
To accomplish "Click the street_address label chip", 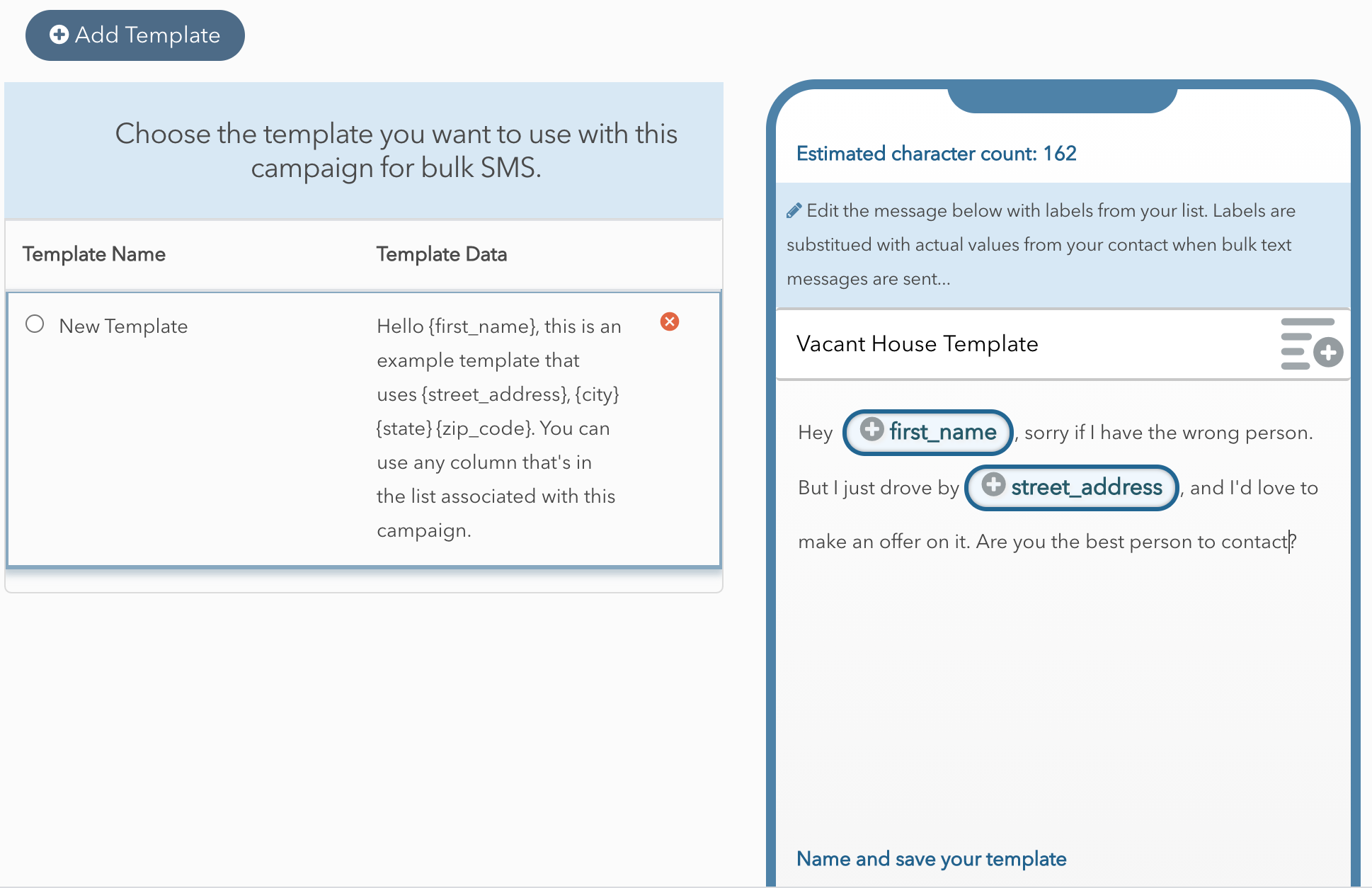I will 1072,487.
